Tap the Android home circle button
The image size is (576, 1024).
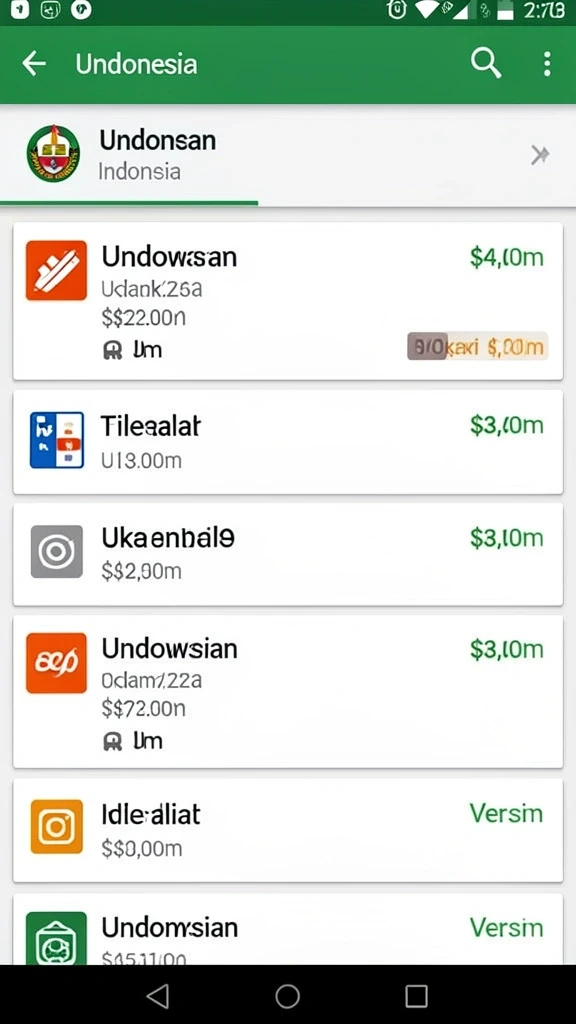pos(287,997)
